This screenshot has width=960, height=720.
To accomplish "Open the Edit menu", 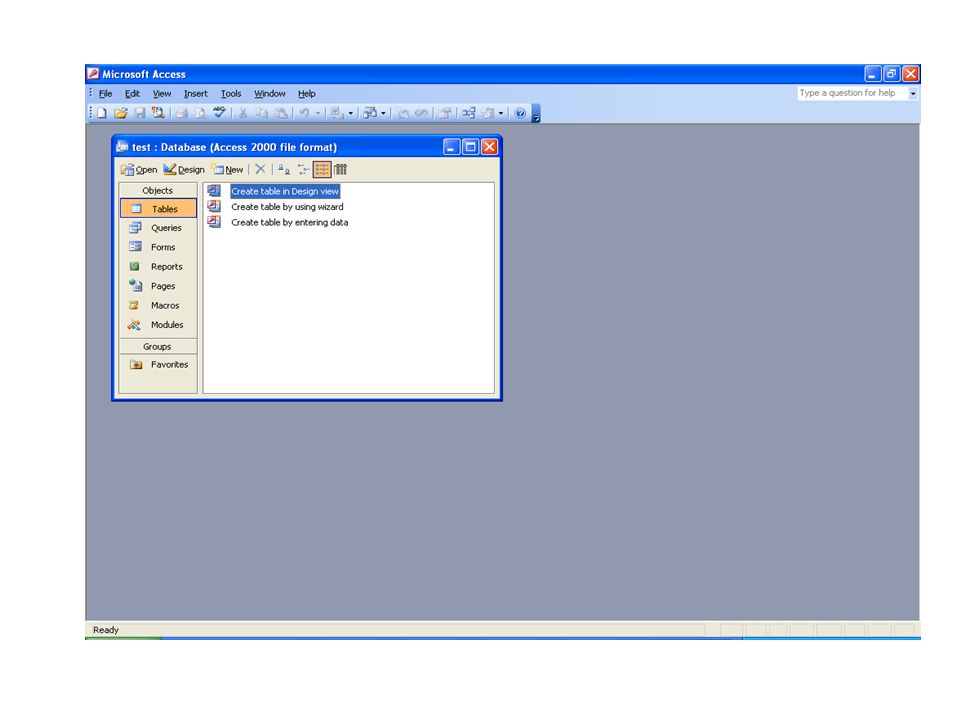I will 132,94.
